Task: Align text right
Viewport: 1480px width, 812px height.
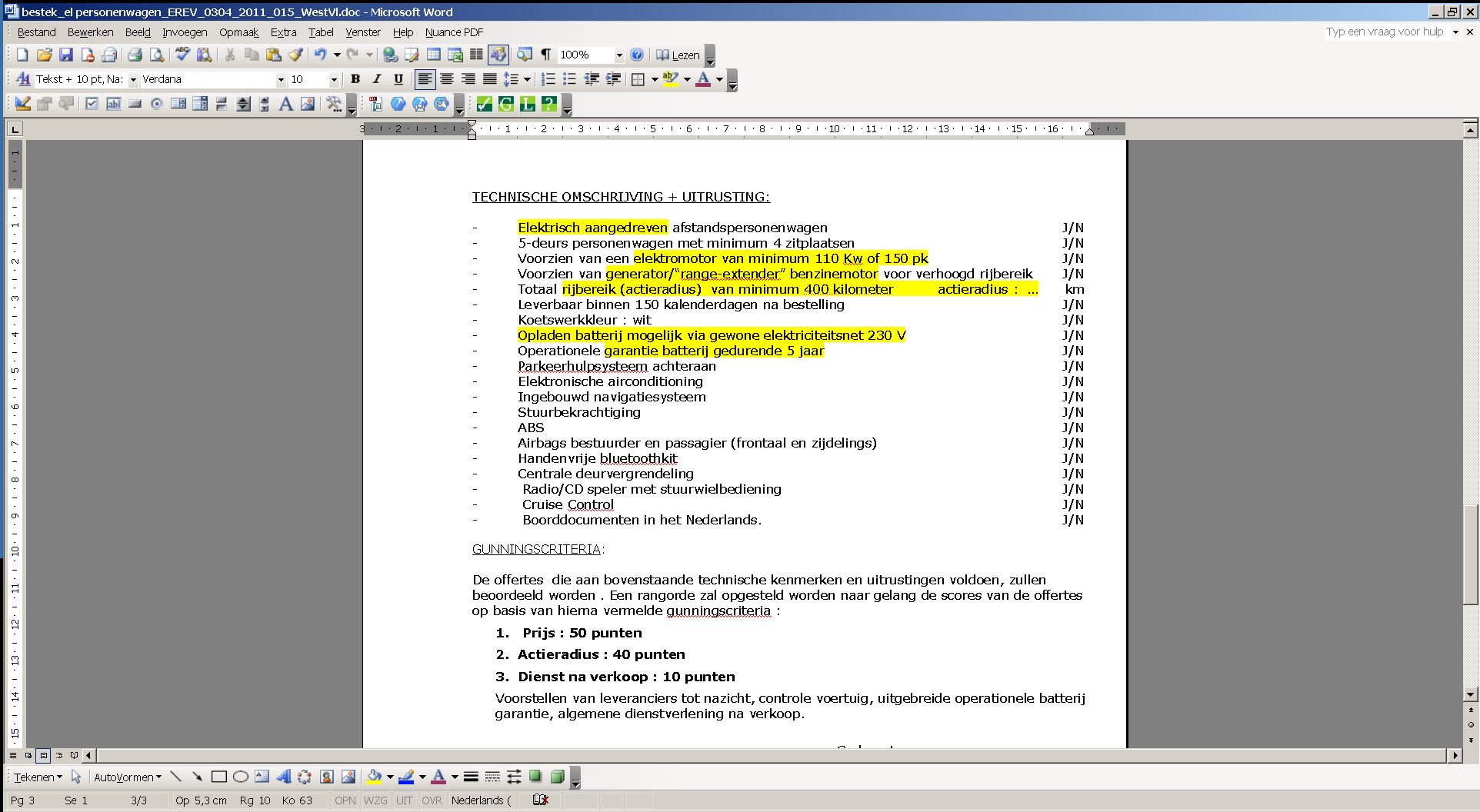Action: pos(468,79)
